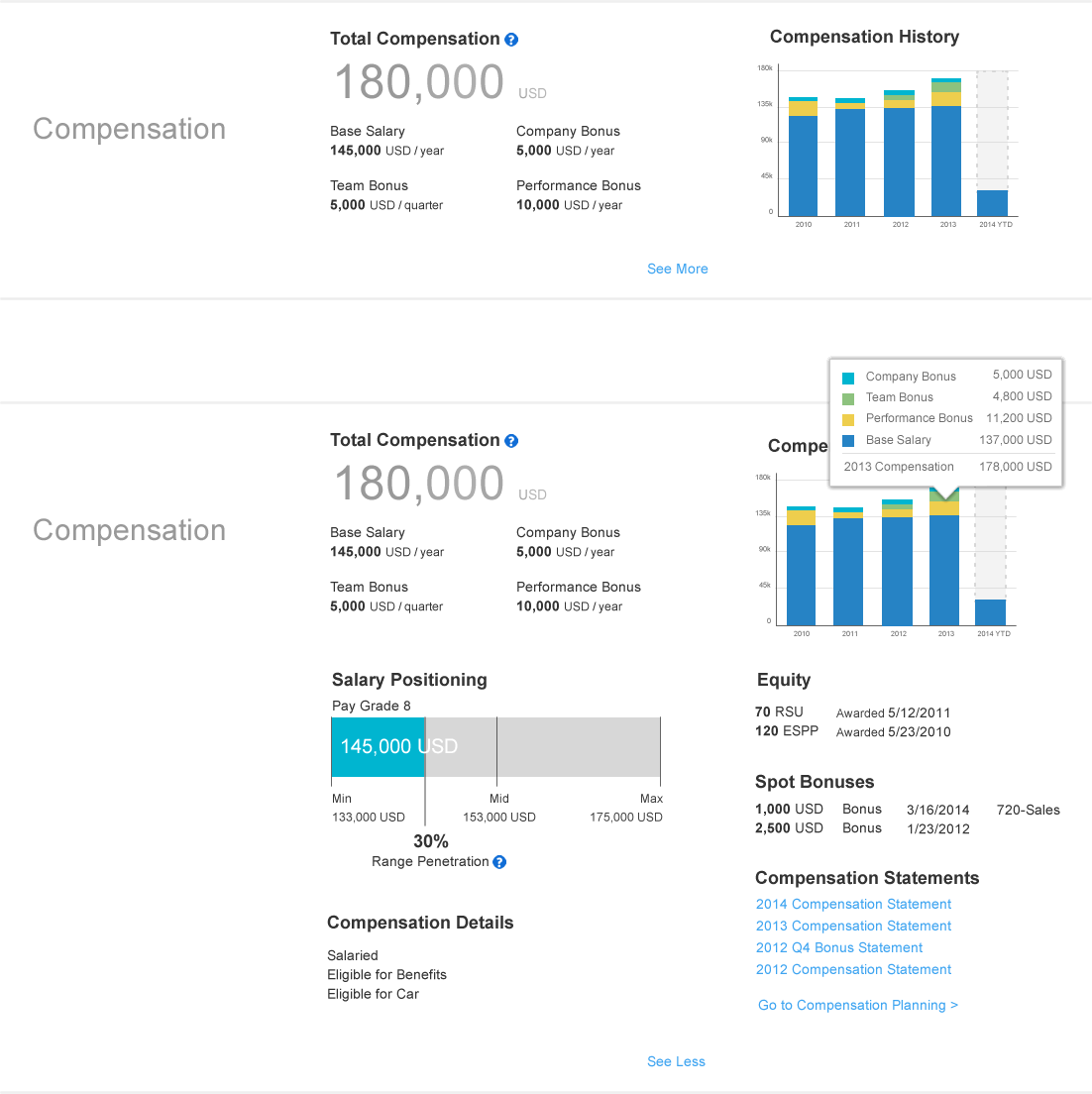
Task: Collapse the compensation panel with See Less
Action: pyautogui.click(x=676, y=1061)
